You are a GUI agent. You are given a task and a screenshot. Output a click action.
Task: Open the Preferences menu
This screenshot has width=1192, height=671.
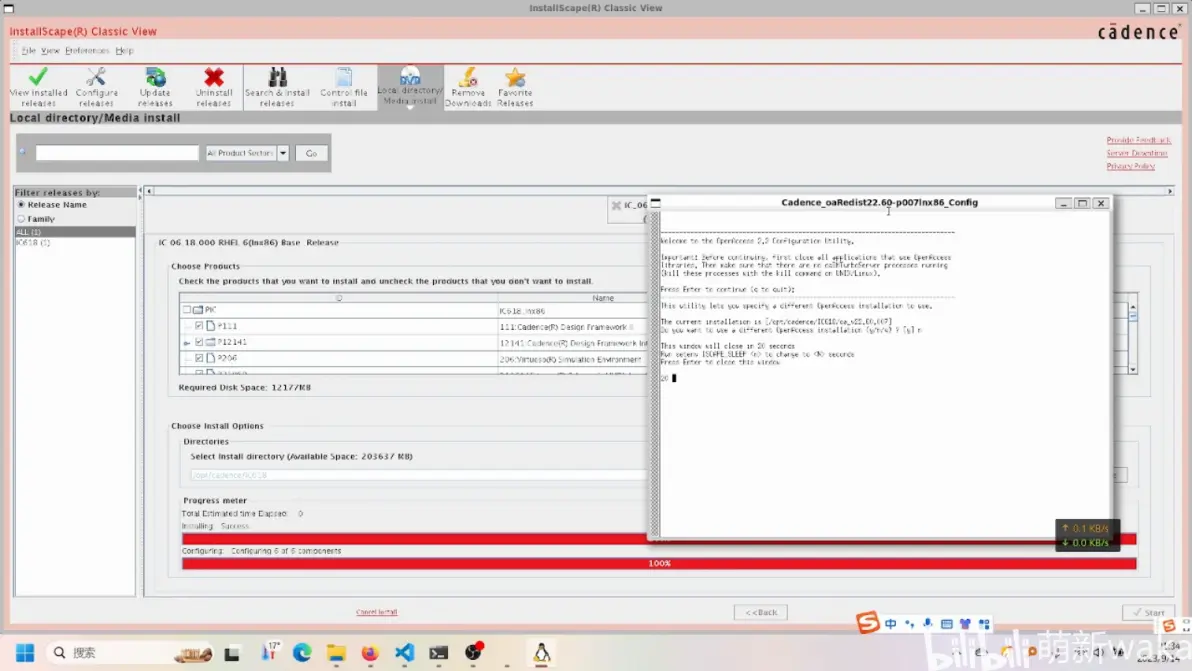tap(87, 50)
